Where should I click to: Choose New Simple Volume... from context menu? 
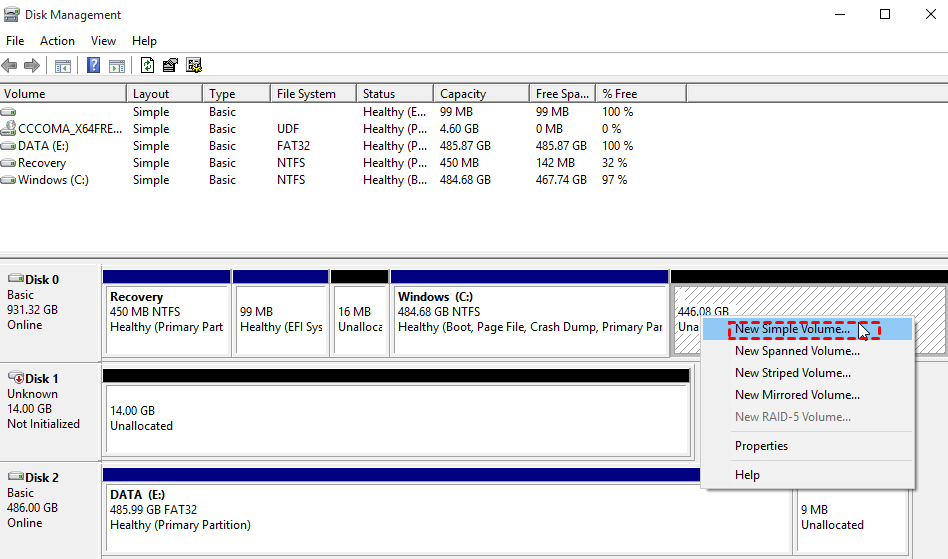pos(807,329)
